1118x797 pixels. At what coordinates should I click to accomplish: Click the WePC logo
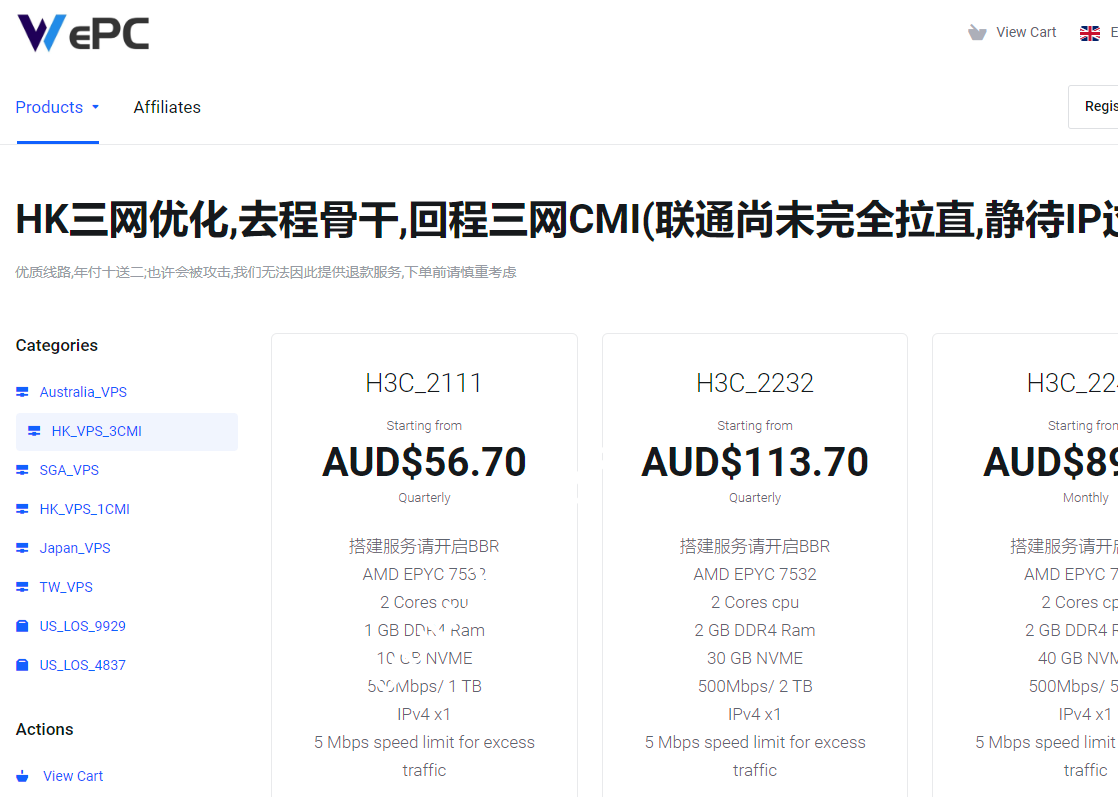(x=84, y=32)
